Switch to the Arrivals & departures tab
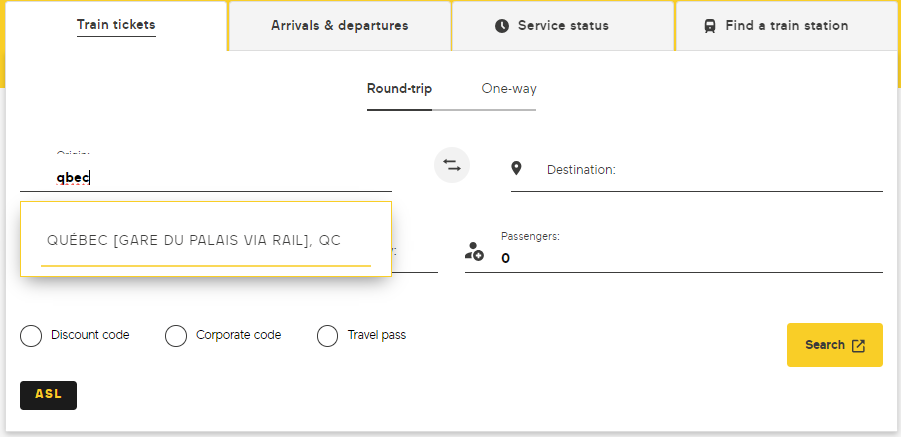The height and width of the screenshot is (437, 901). click(340, 26)
